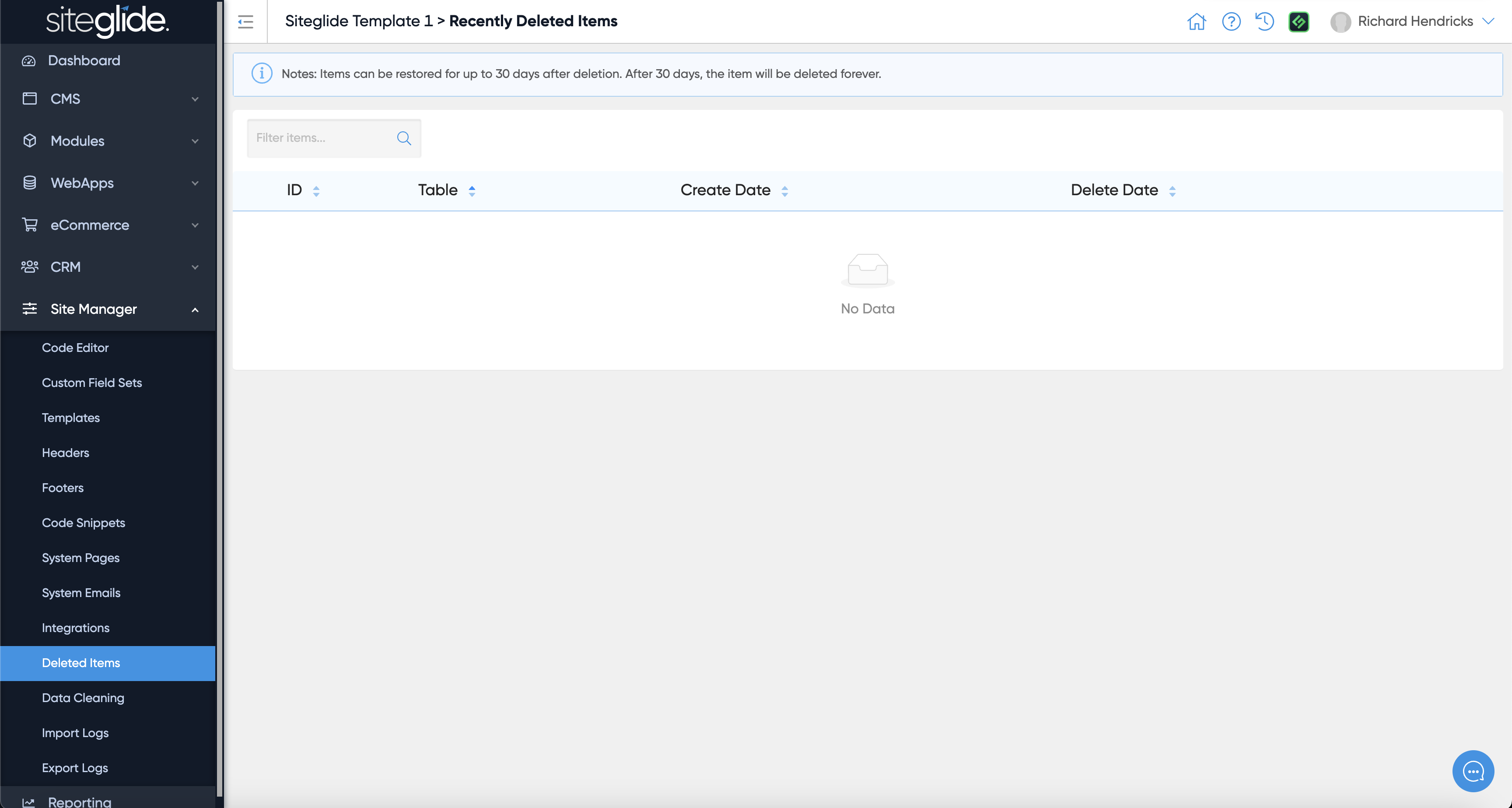Go to Export Logs
The image size is (1512, 808).
(74, 767)
